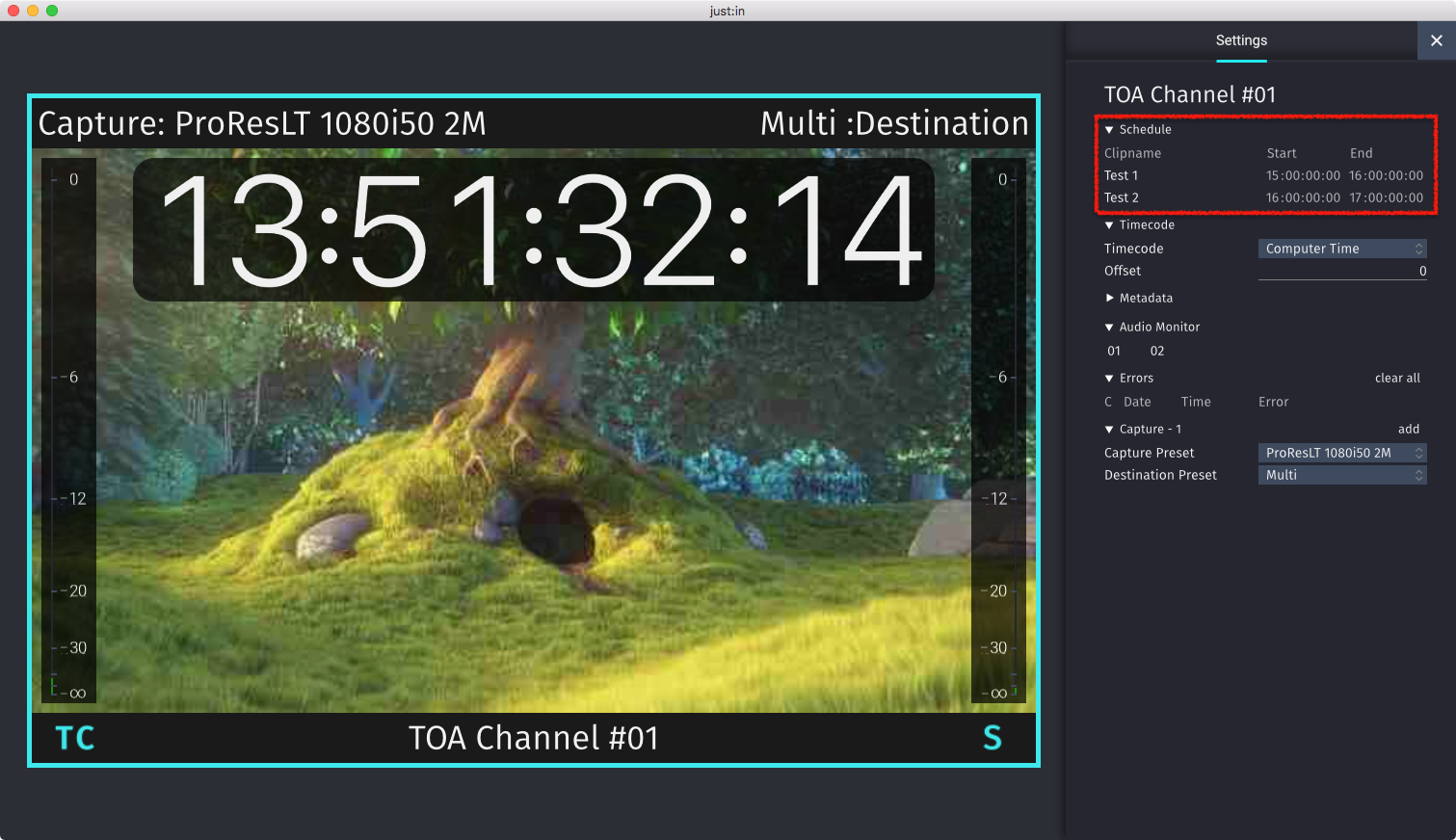The height and width of the screenshot is (840, 1456).
Task: Collapse the Audio Monitor section
Action: pyautogui.click(x=1109, y=328)
